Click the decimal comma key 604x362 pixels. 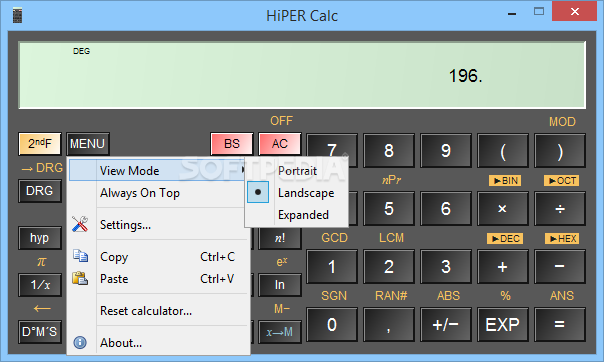click(389, 324)
